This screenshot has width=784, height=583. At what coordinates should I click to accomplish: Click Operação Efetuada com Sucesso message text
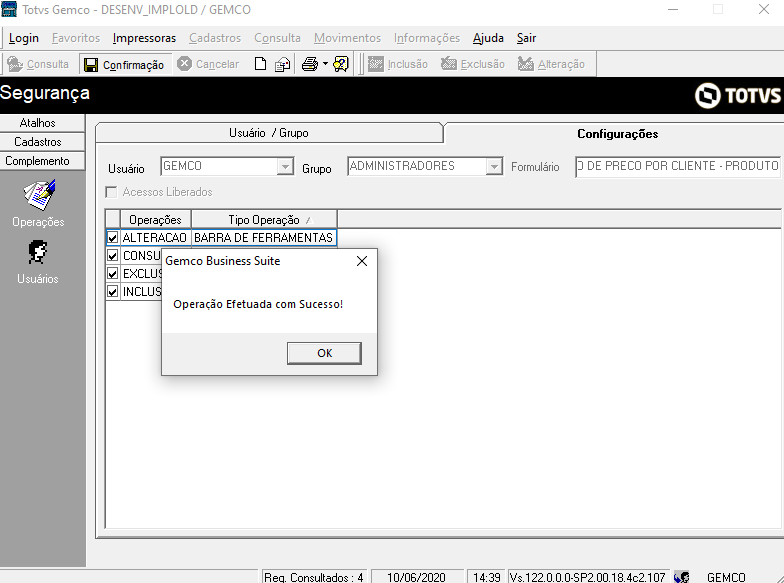tap(258, 304)
